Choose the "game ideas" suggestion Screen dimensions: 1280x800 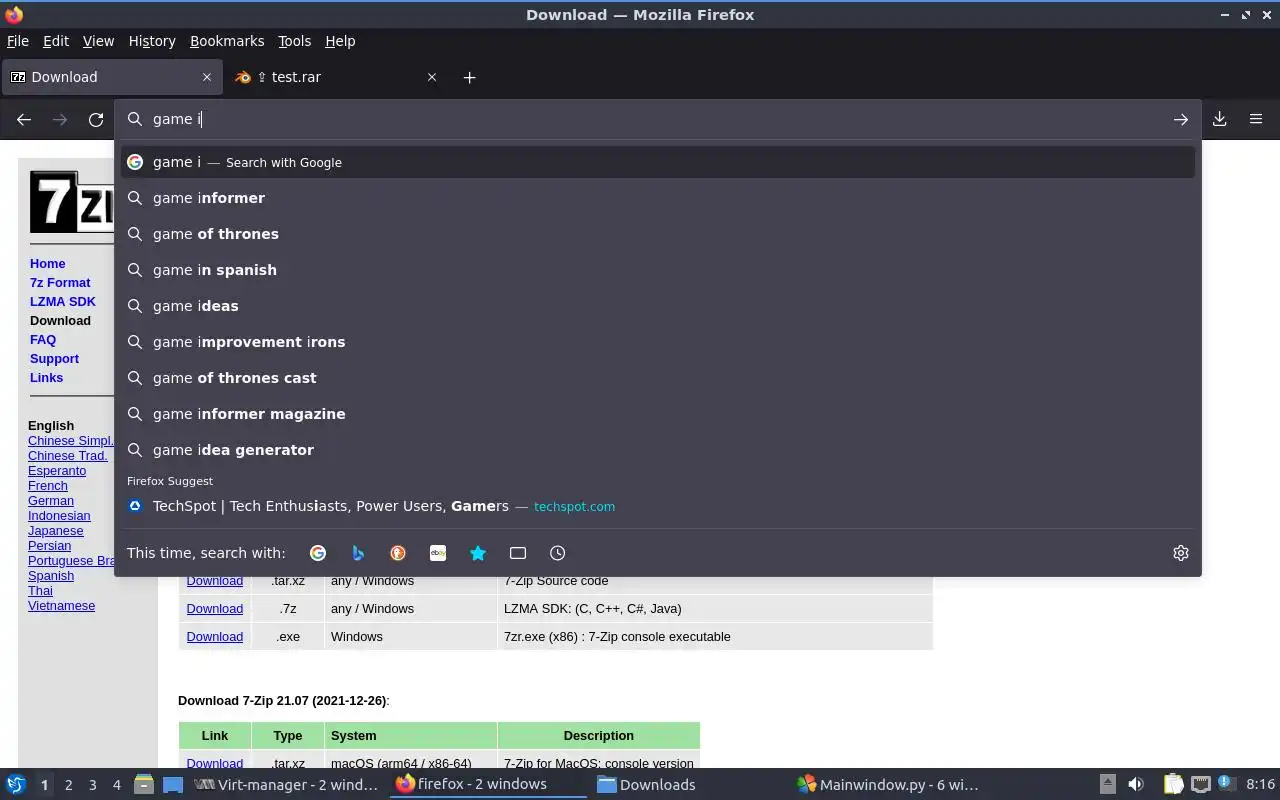[x=658, y=306]
